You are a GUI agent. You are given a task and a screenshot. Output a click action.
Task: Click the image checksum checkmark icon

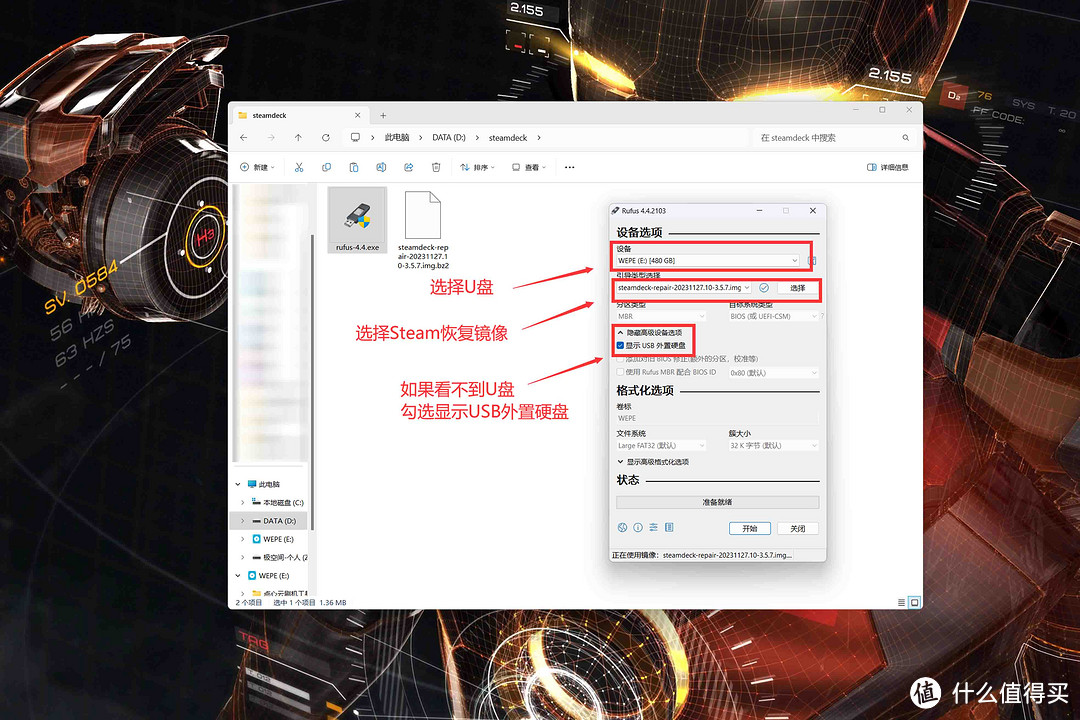click(x=764, y=288)
